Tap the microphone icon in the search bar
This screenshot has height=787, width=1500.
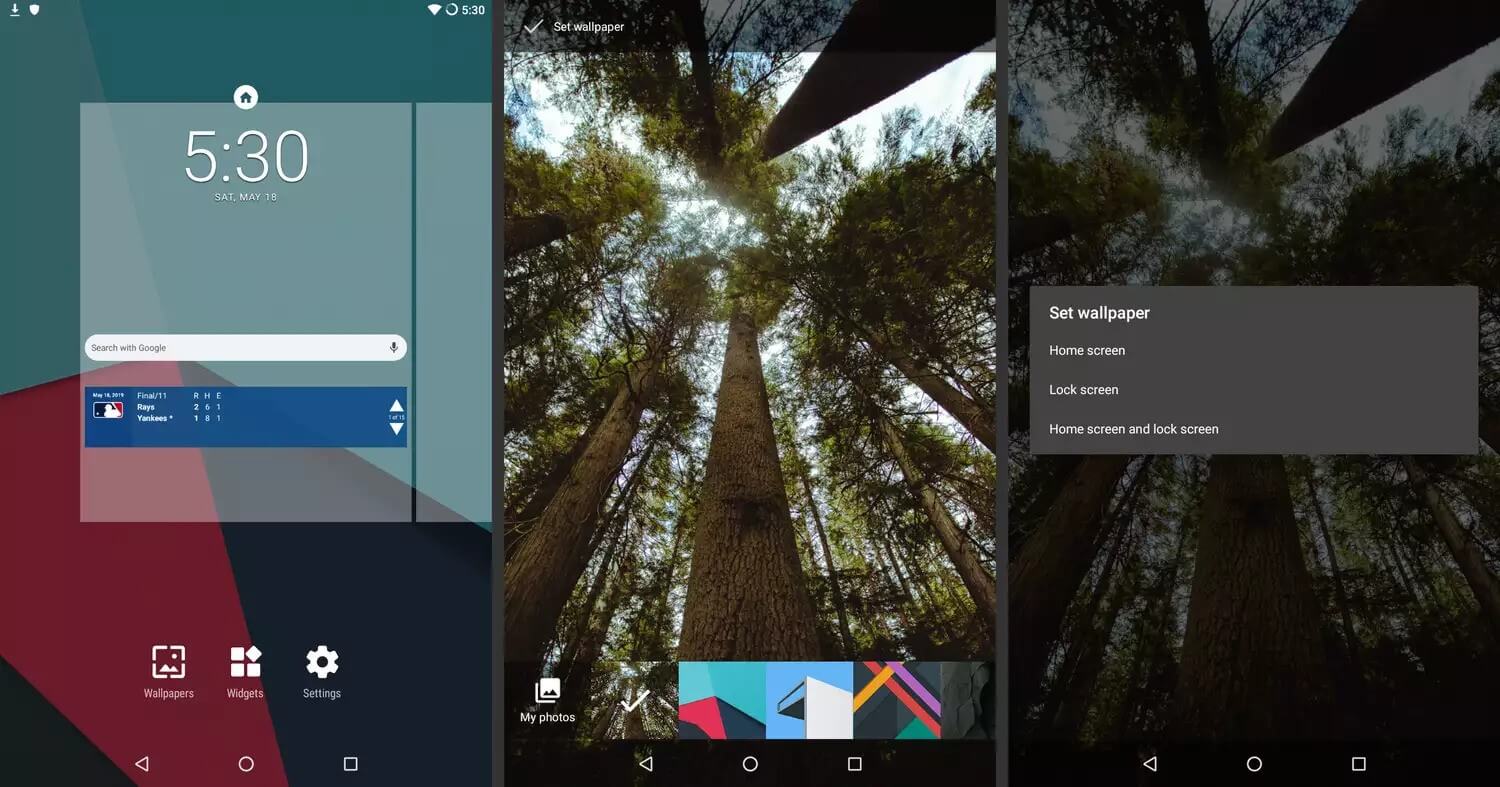(x=394, y=347)
